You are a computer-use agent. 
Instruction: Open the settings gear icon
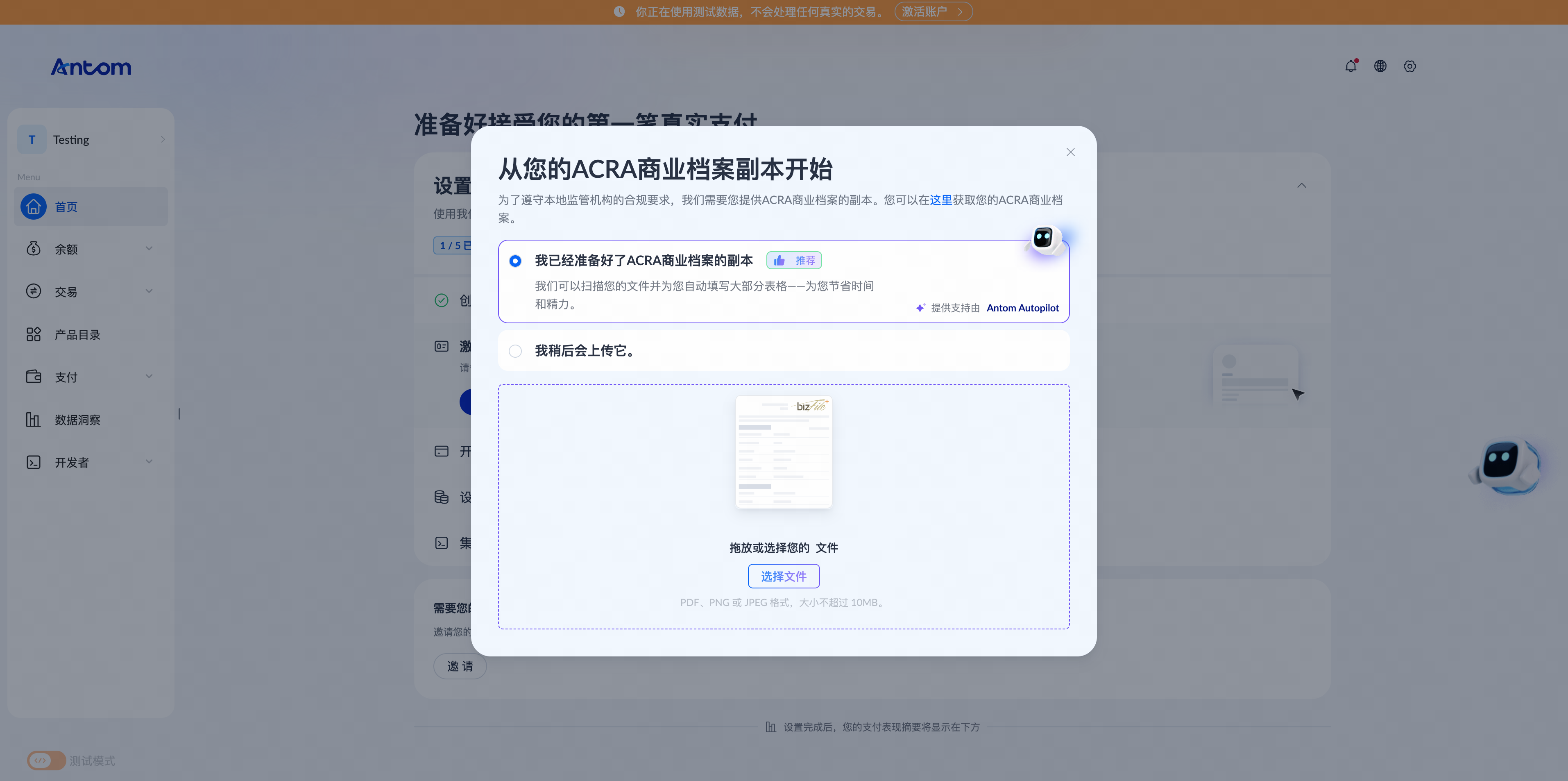coord(1409,66)
